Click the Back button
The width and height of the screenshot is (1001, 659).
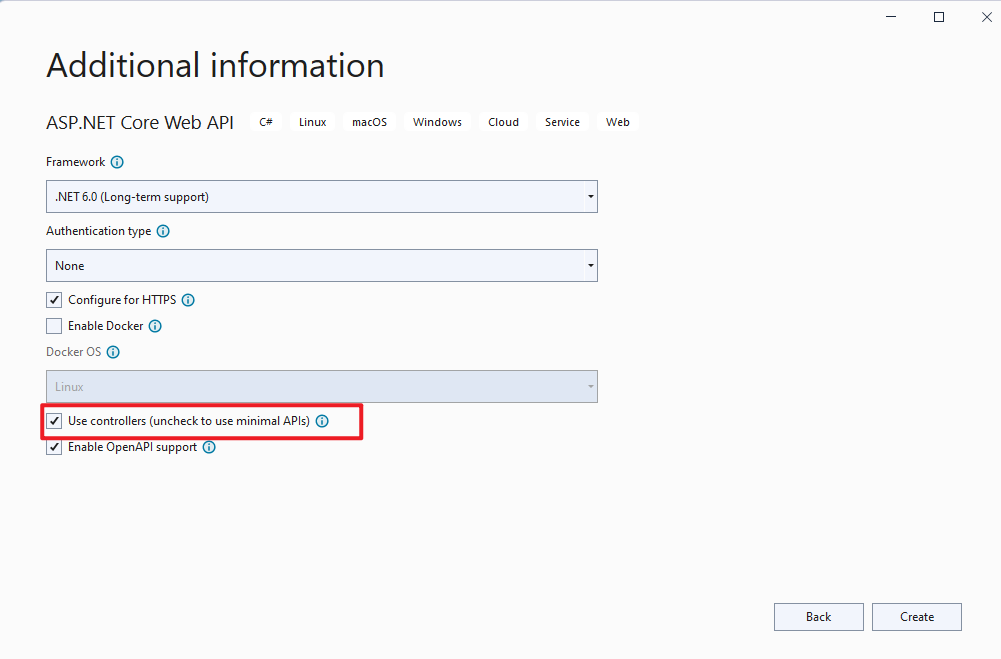(x=818, y=617)
